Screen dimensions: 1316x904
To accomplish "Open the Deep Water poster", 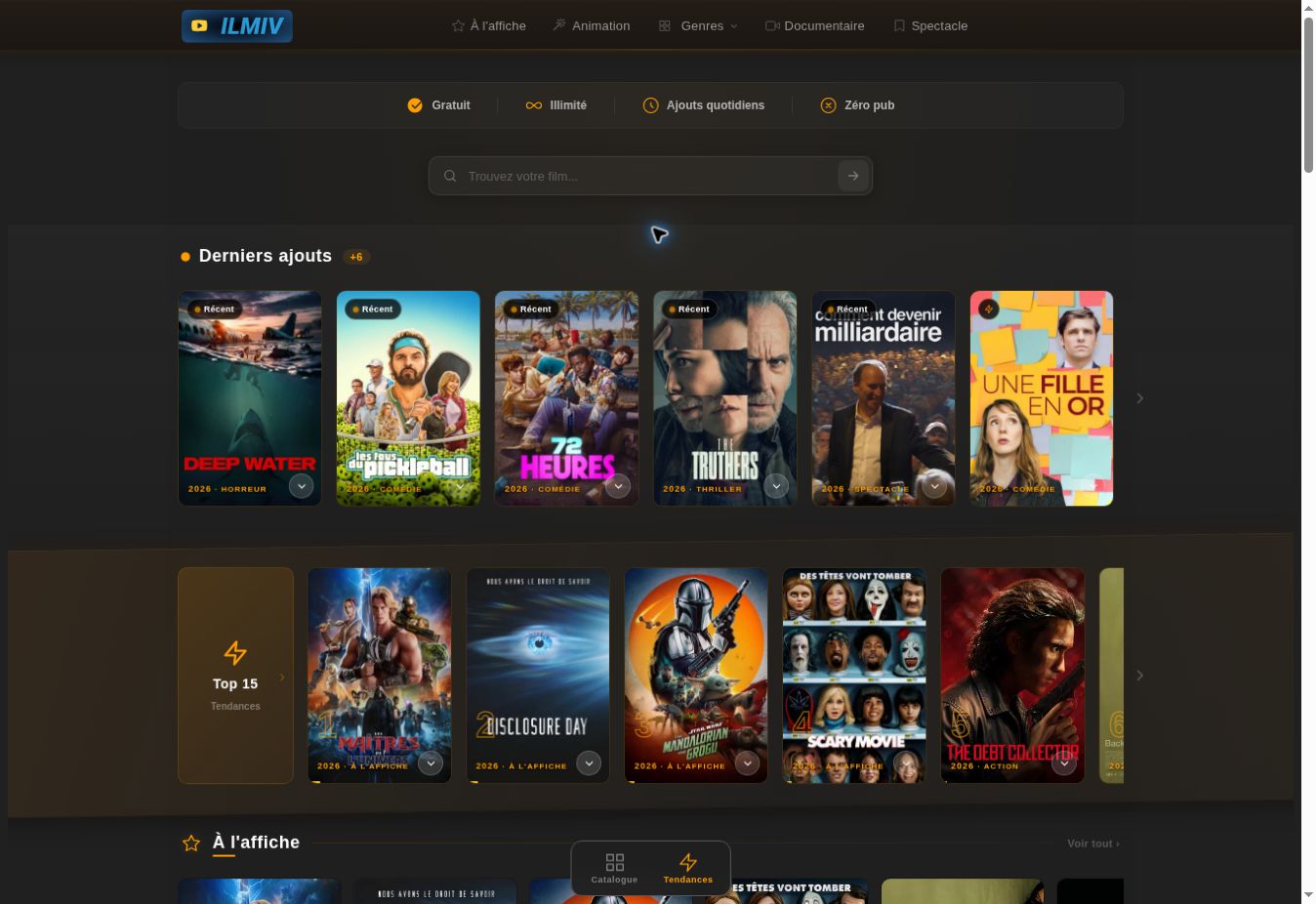I will pyautogui.click(x=250, y=398).
